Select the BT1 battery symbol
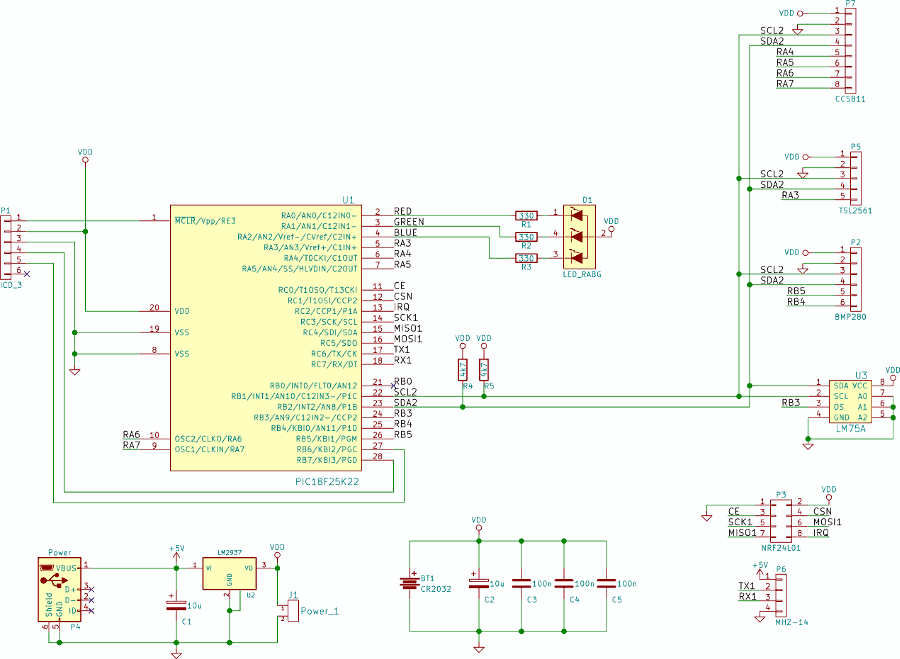This screenshot has width=900, height=659. click(x=409, y=583)
